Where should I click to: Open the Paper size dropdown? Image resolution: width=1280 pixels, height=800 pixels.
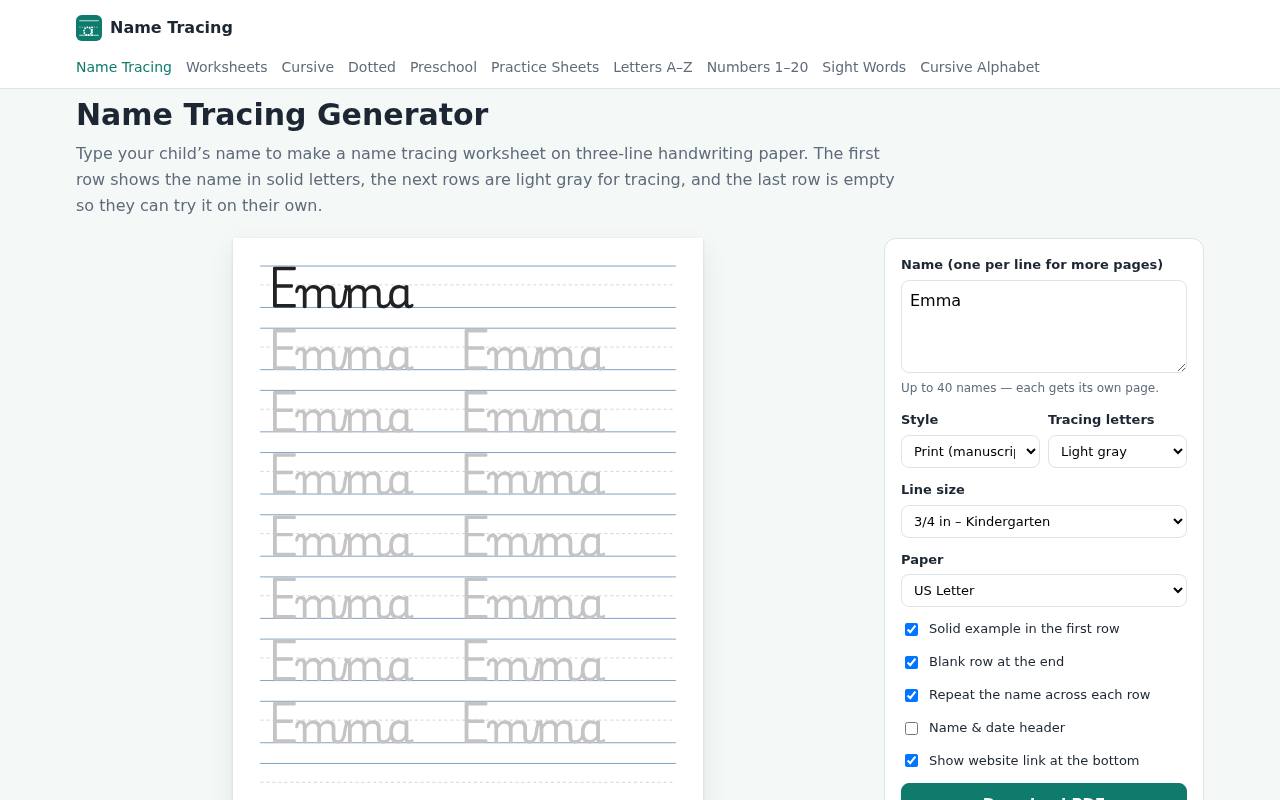coord(1044,590)
